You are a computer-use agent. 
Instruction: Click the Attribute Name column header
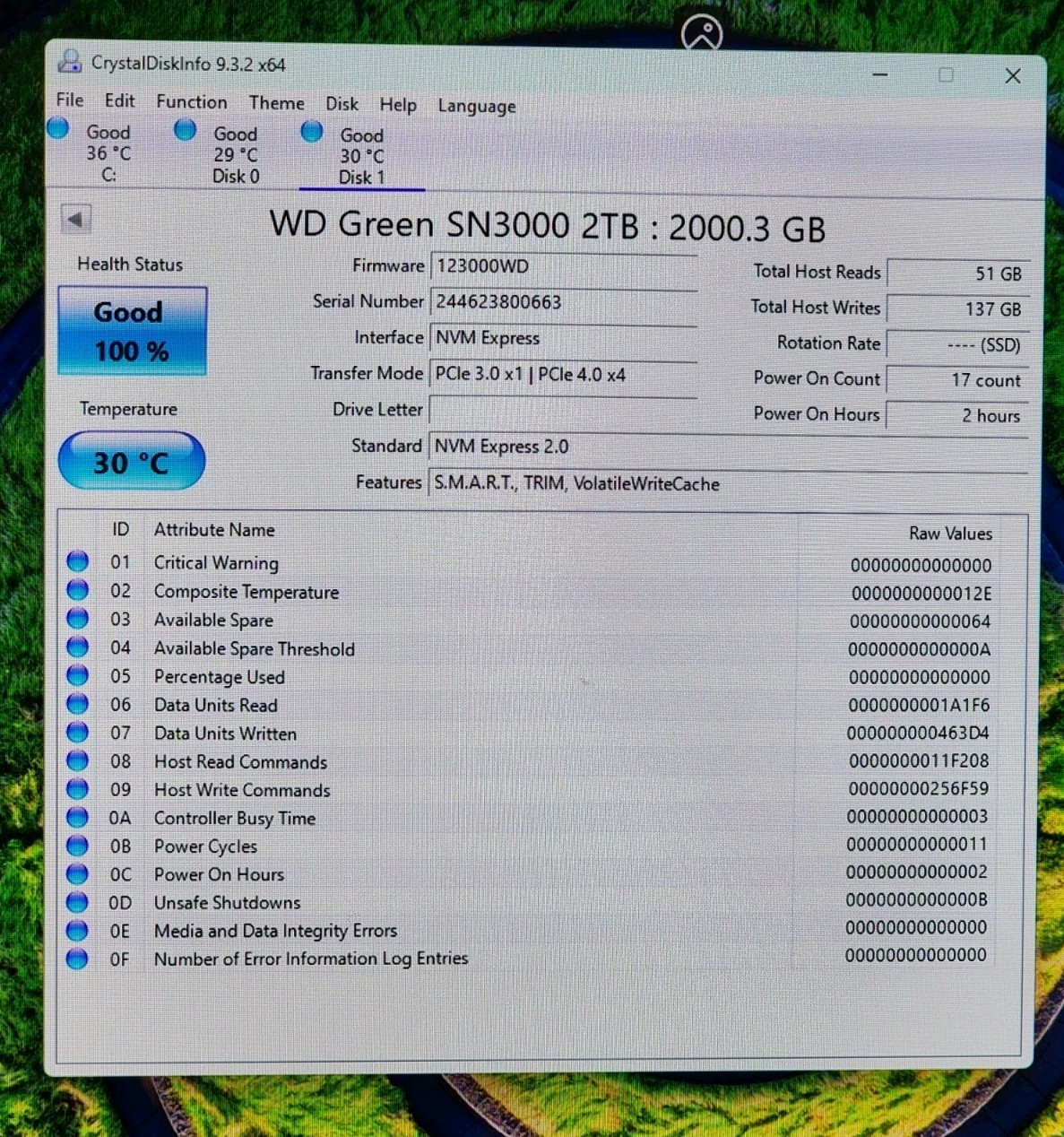(x=214, y=530)
